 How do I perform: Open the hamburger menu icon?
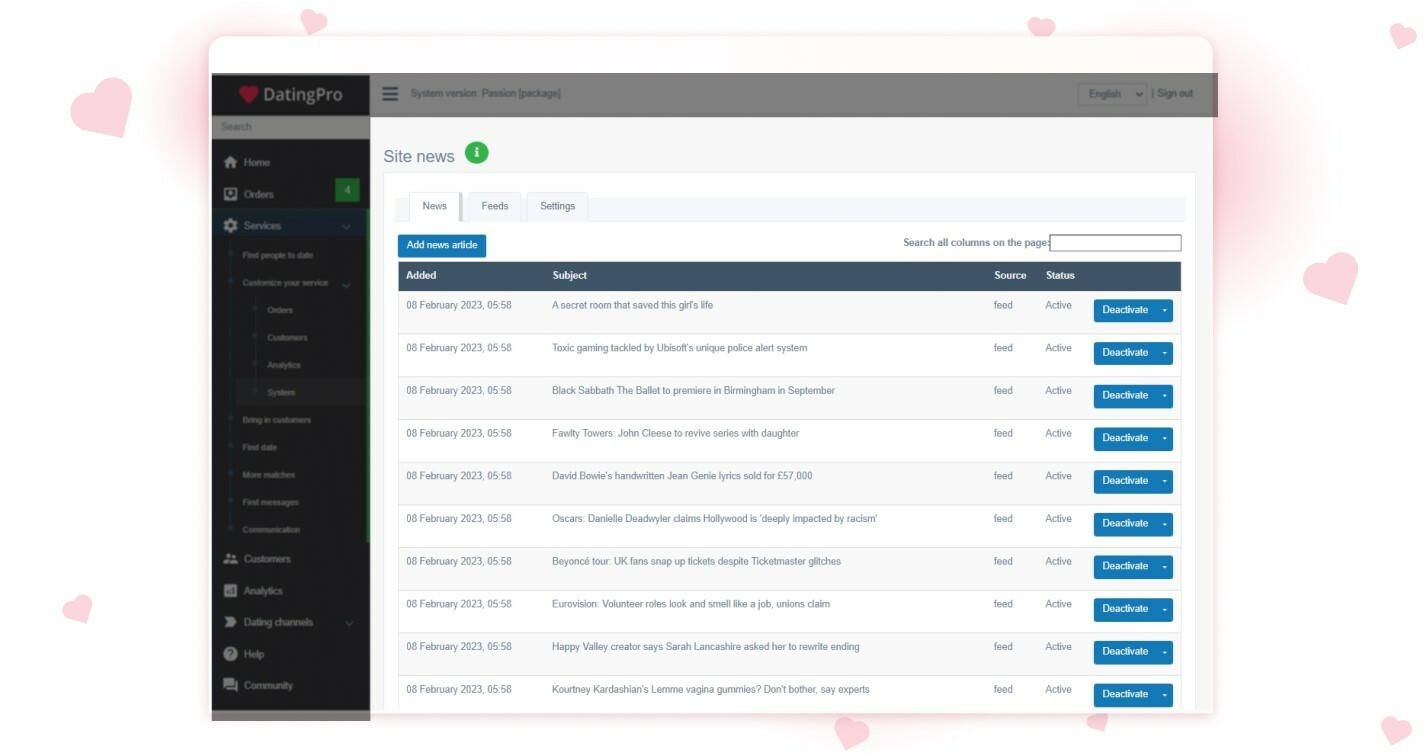coord(389,92)
